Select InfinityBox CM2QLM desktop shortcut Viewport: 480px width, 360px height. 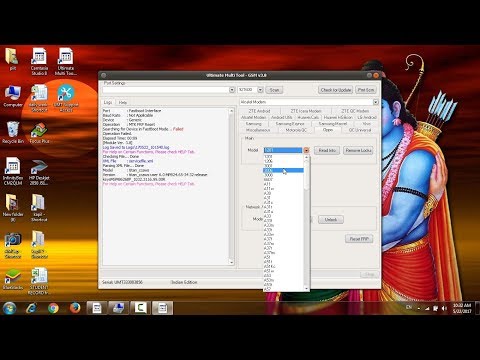[13, 171]
